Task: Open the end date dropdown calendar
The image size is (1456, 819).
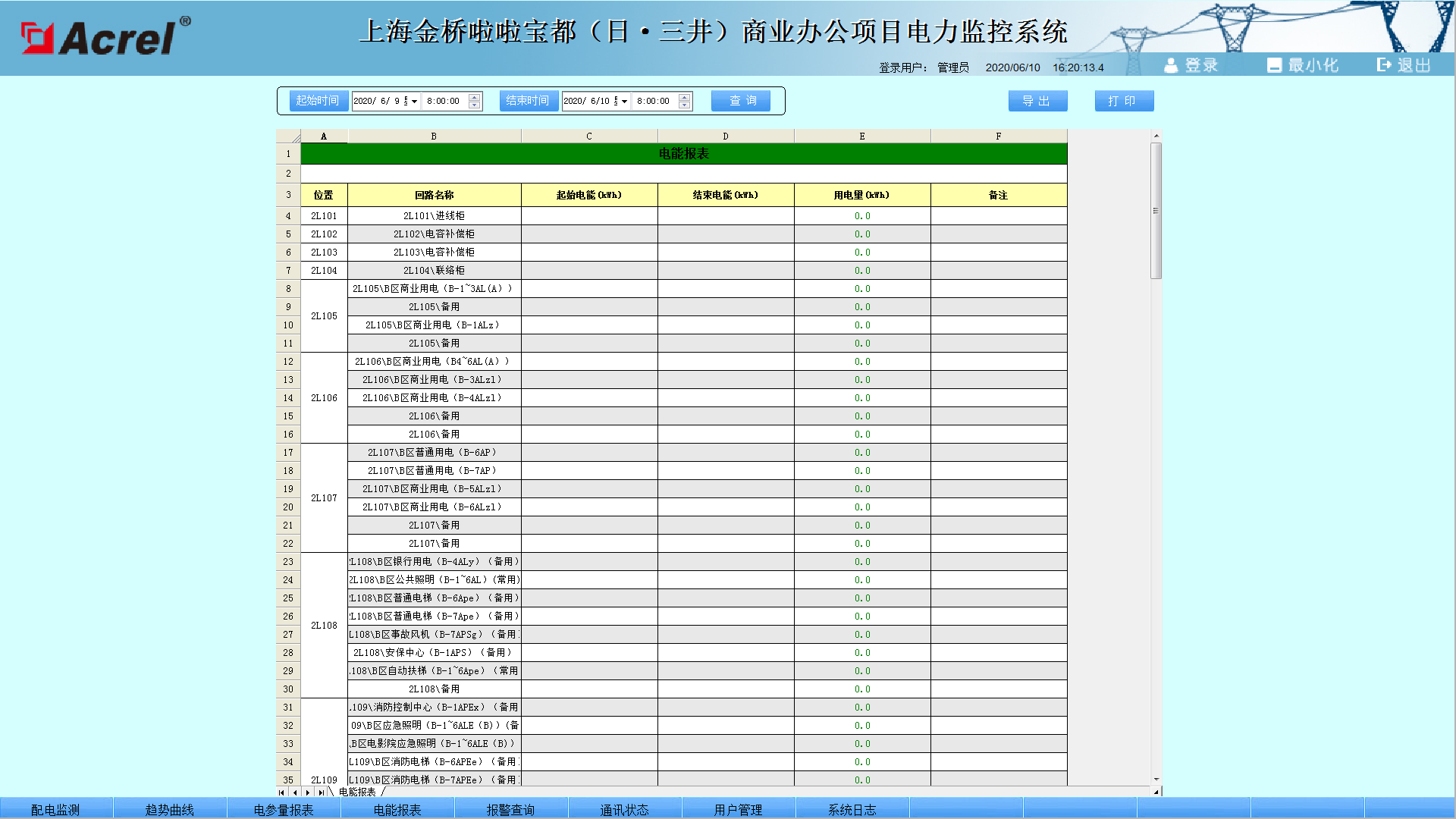Action: [624, 101]
